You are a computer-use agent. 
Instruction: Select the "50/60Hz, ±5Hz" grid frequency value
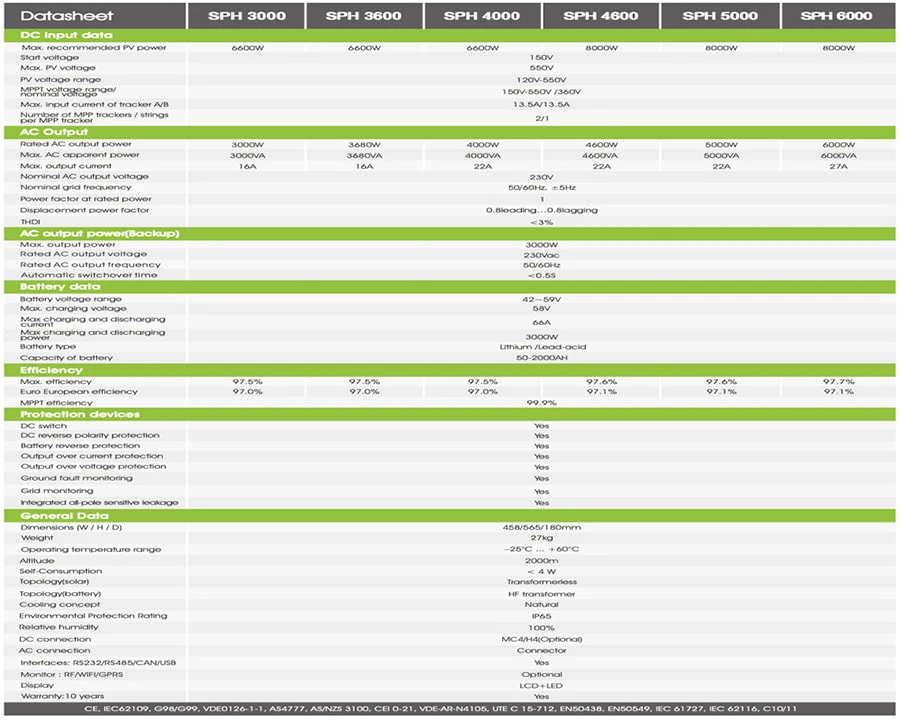(542, 188)
